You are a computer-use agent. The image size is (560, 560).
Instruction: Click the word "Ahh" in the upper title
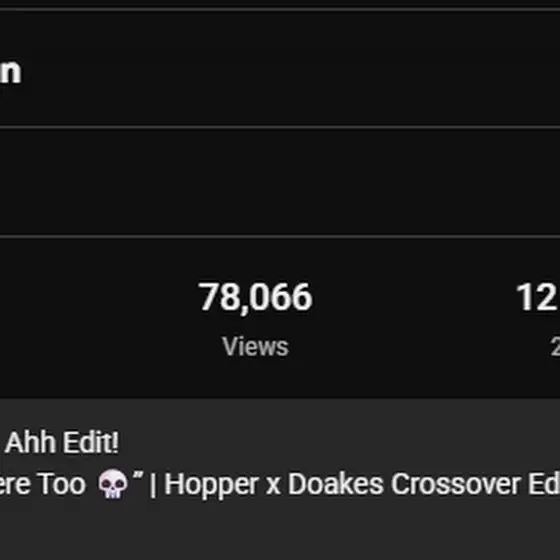coord(30,442)
